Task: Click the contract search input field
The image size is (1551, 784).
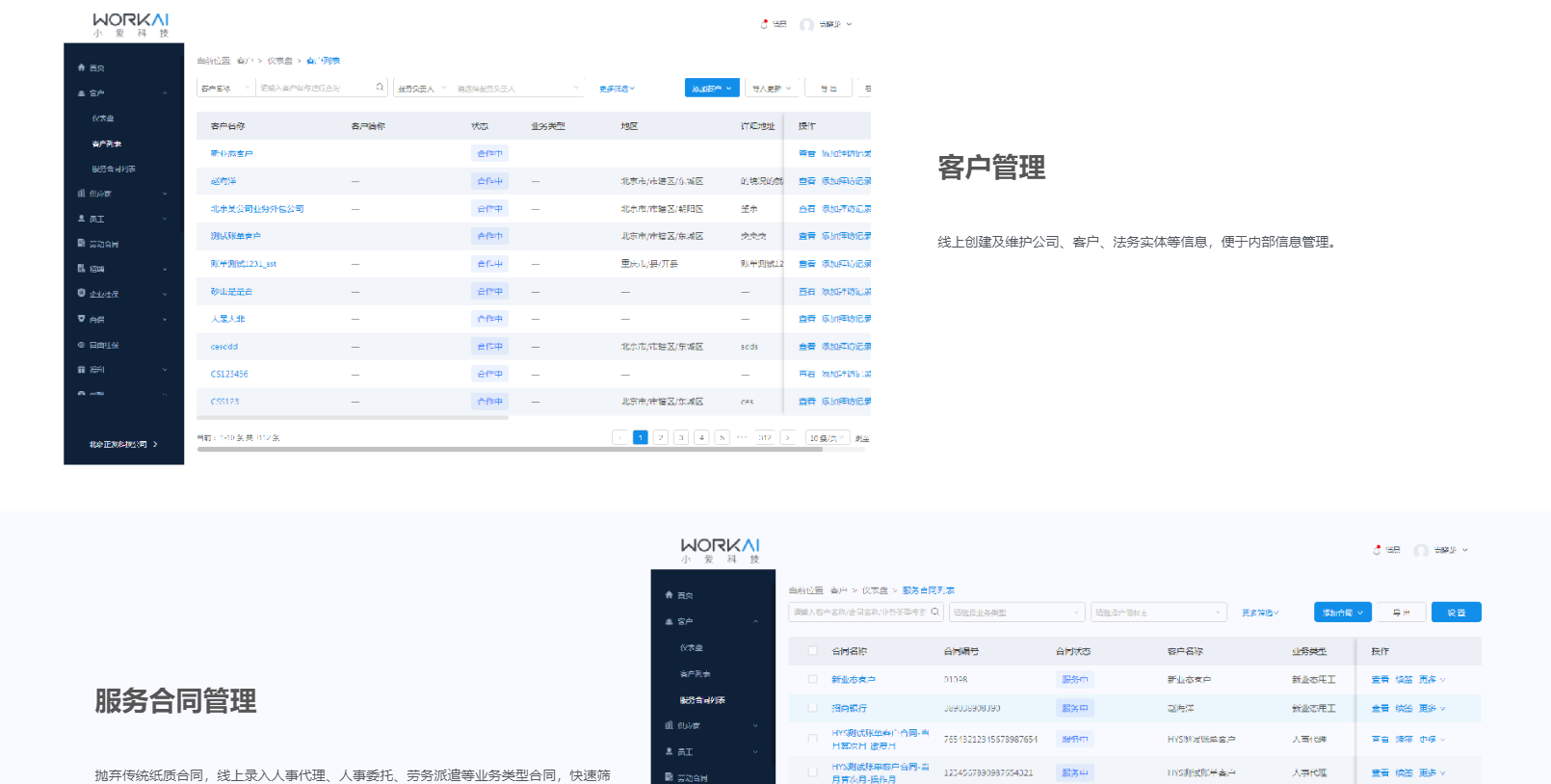Action: (866, 612)
